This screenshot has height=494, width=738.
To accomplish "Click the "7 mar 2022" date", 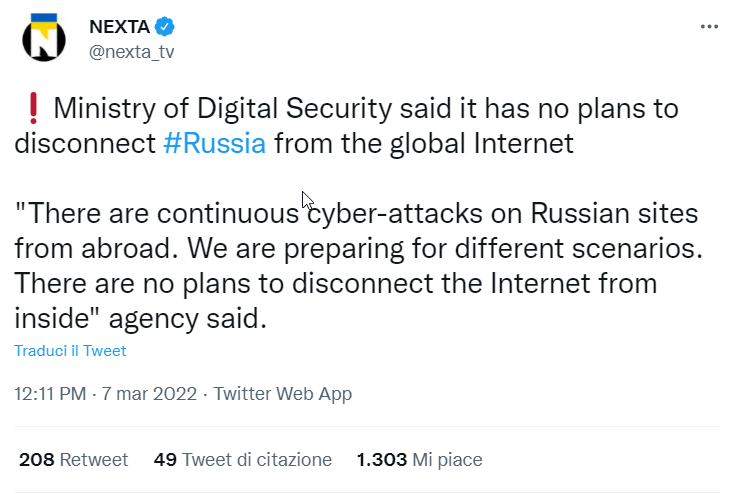I will pyautogui.click(x=148, y=394).
